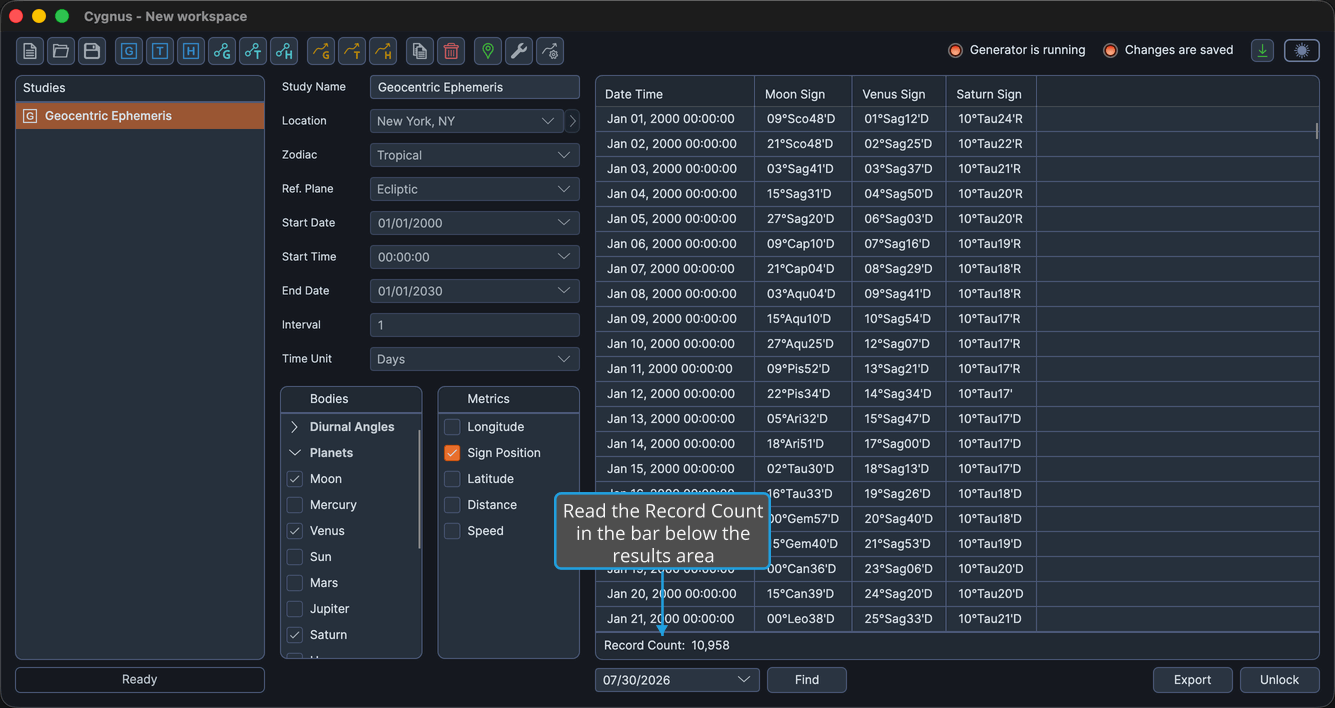Click the Bodies list scrollbar
Viewport: 1335px width, 708px height.
pyautogui.click(x=419, y=488)
